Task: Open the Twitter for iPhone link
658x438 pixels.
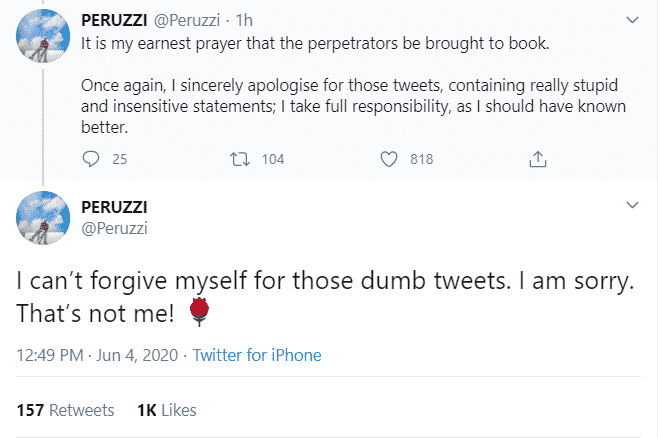Action: pyautogui.click(x=257, y=355)
